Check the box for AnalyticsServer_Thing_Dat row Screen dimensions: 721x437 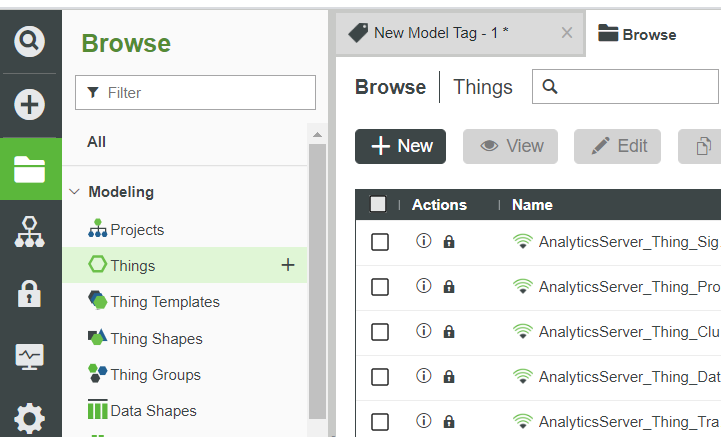tap(380, 377)
